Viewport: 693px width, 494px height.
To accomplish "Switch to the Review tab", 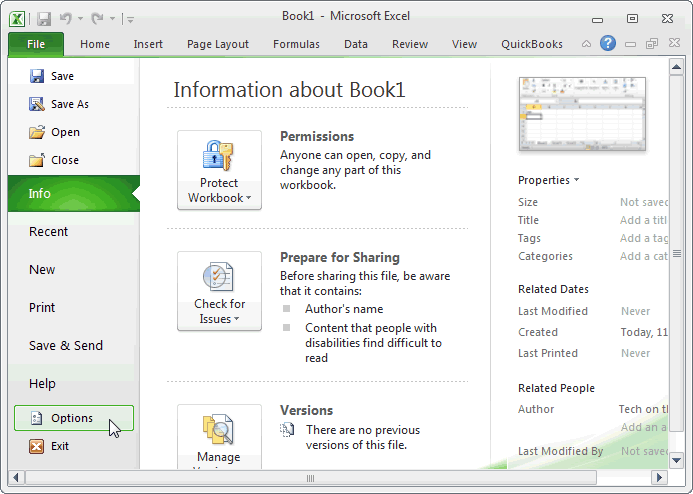I will tap(410, 44).
